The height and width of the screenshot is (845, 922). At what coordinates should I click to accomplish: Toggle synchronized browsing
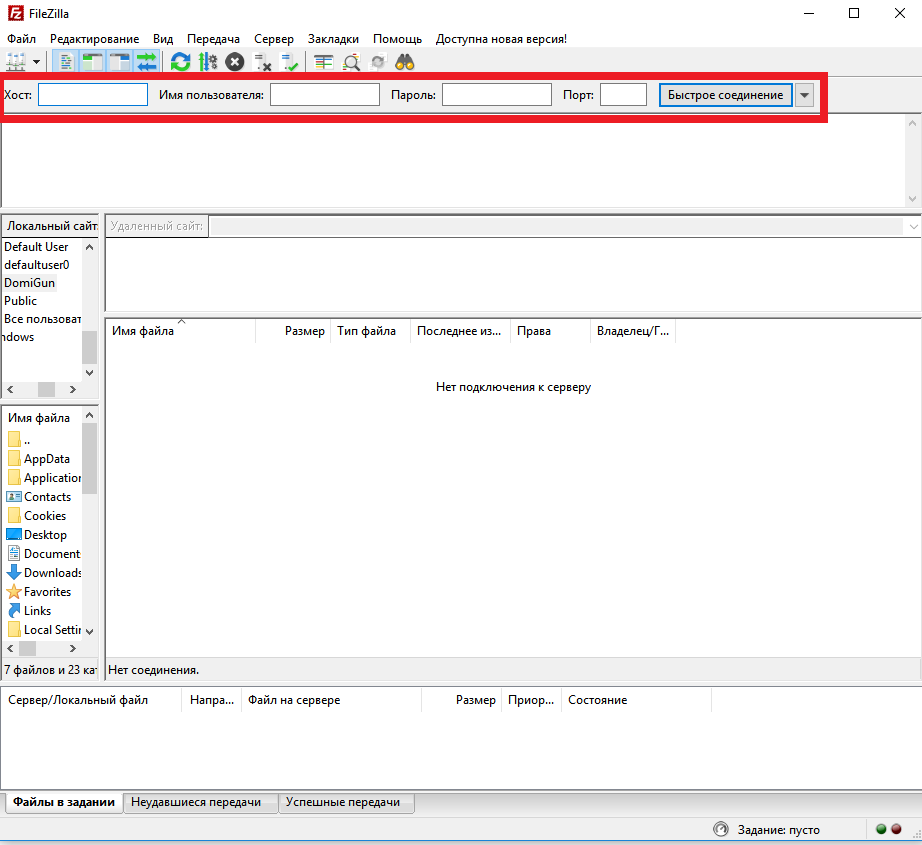pyautogui.click(x=378, y=62)
